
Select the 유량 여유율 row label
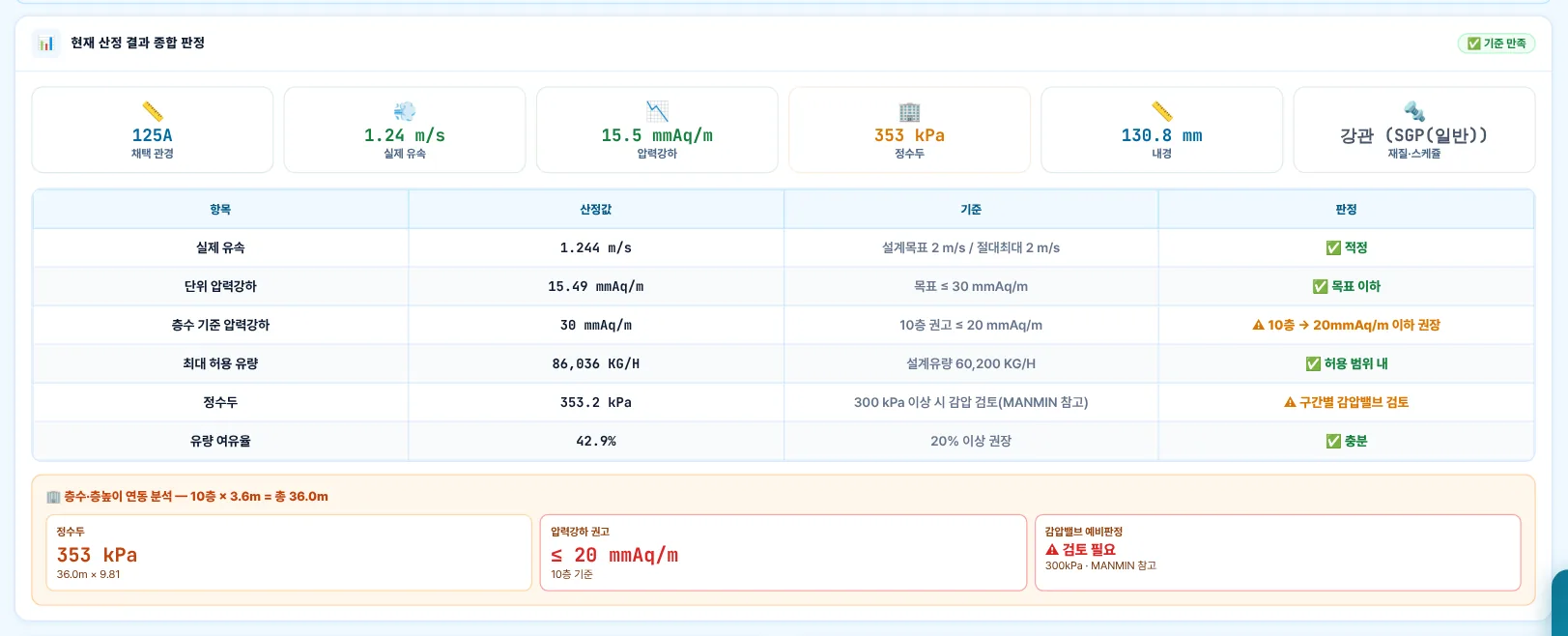[220, 442]
